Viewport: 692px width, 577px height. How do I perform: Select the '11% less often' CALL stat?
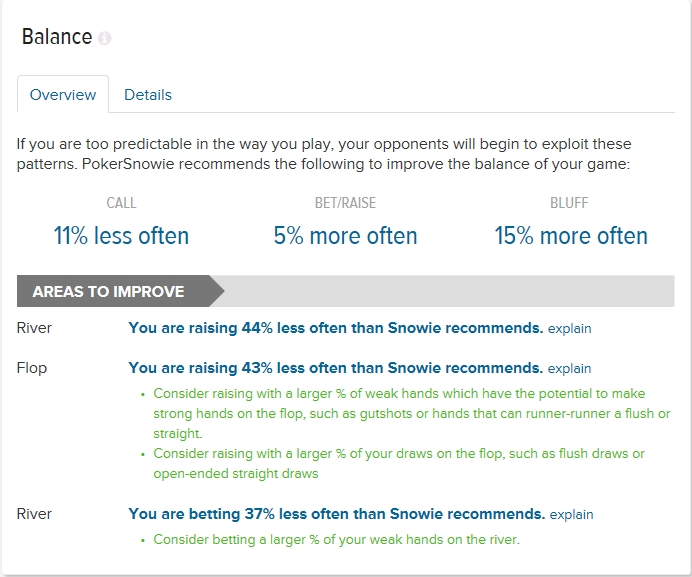point(121,236)
